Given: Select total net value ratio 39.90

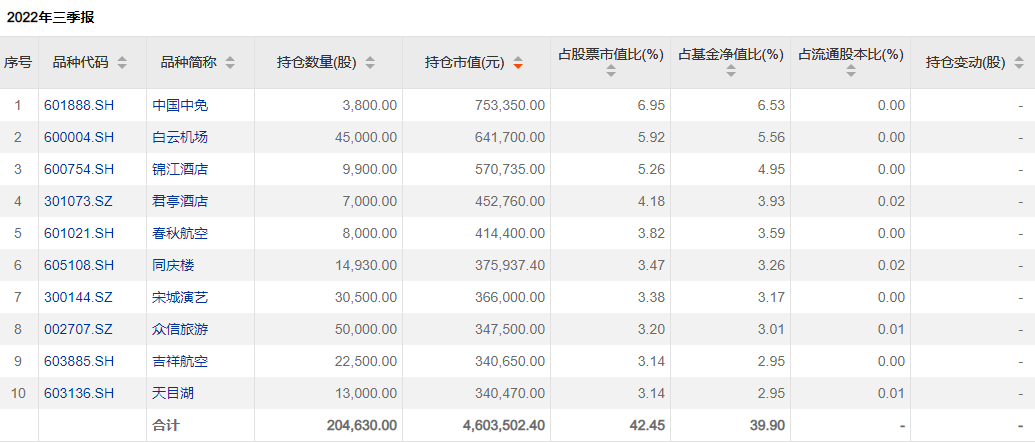Looking at the screenshot, I should click(x=770, y=426).
